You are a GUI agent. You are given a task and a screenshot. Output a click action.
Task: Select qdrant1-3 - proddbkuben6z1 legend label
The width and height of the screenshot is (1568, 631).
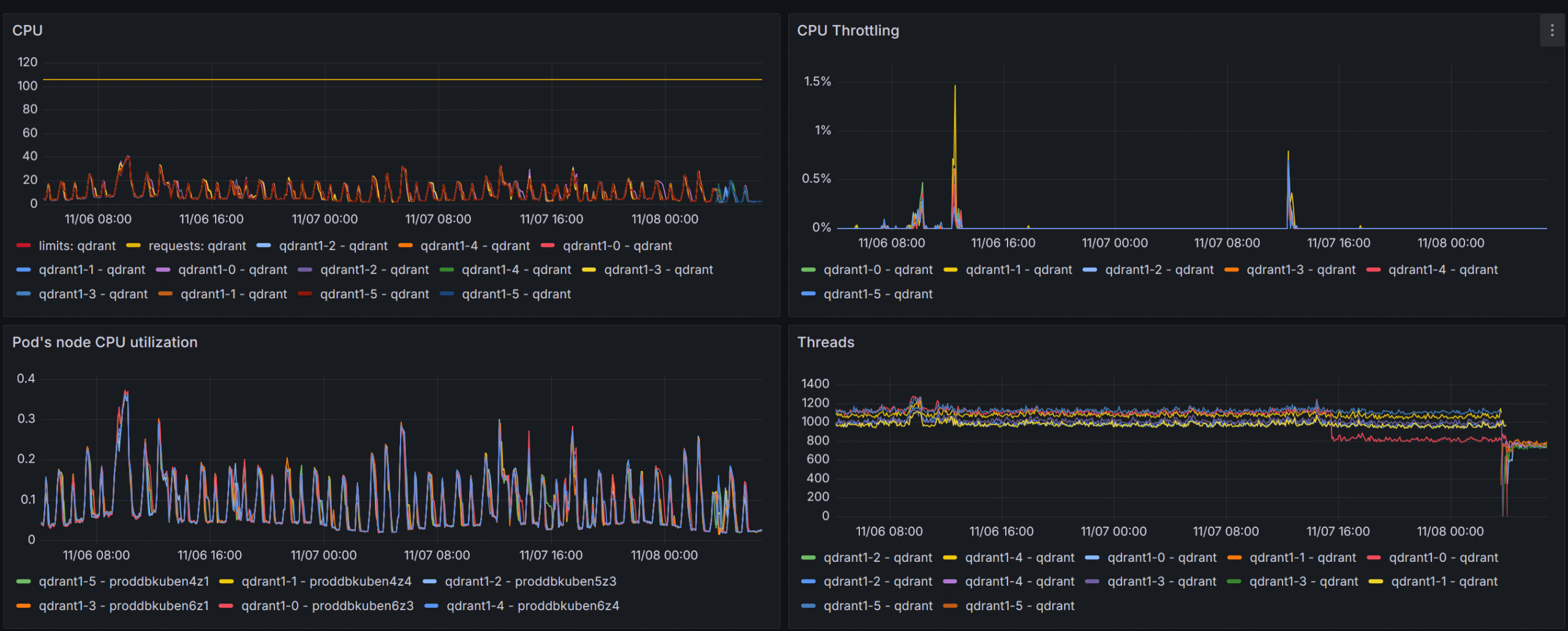pos(123,606)
